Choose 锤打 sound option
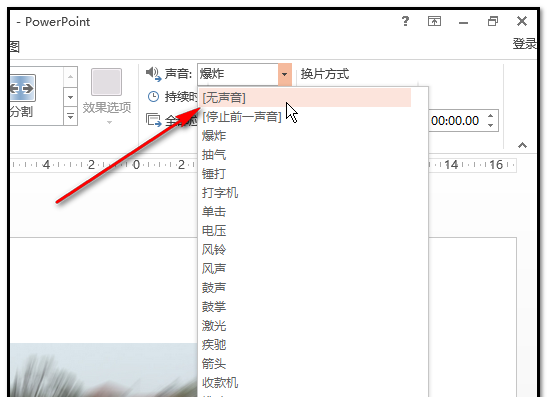Screen dimensions: 547x397 pyautogui.click(x=305, y=174)
